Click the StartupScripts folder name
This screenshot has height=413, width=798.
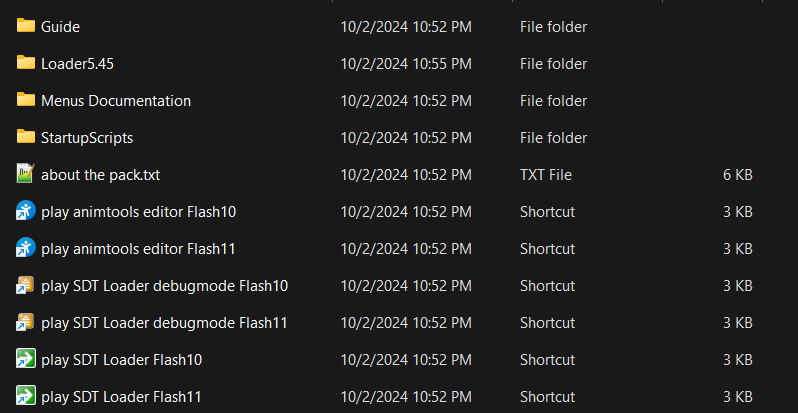[87, 138]
